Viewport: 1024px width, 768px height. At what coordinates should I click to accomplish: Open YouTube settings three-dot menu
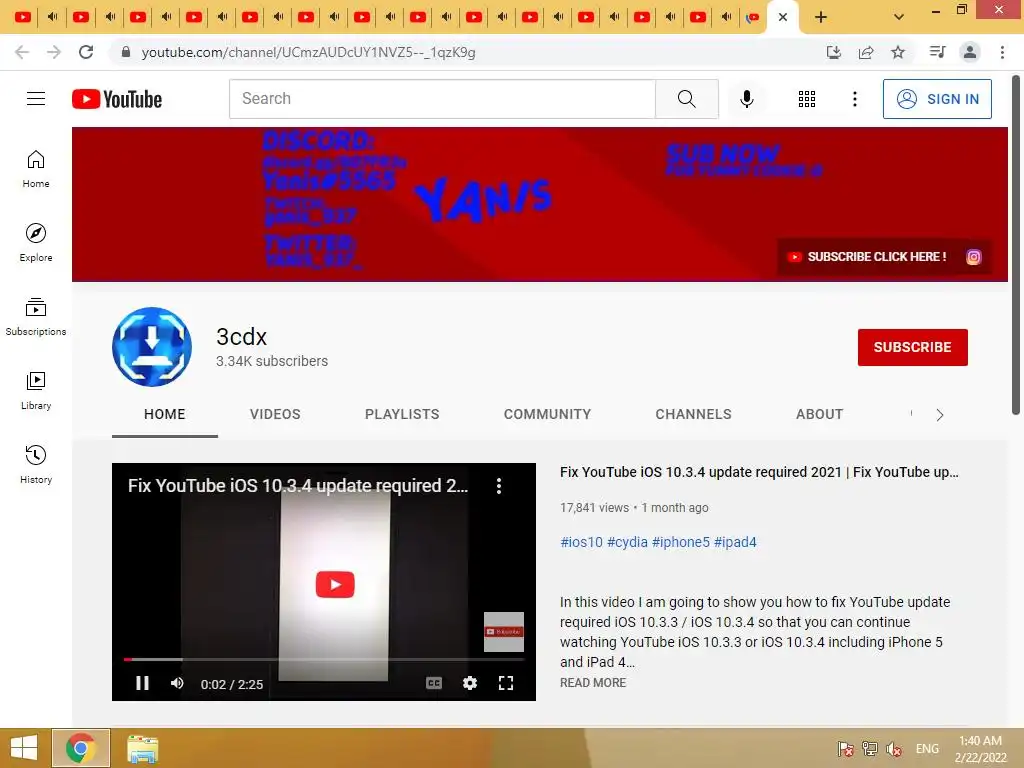[x=854, y=99]
